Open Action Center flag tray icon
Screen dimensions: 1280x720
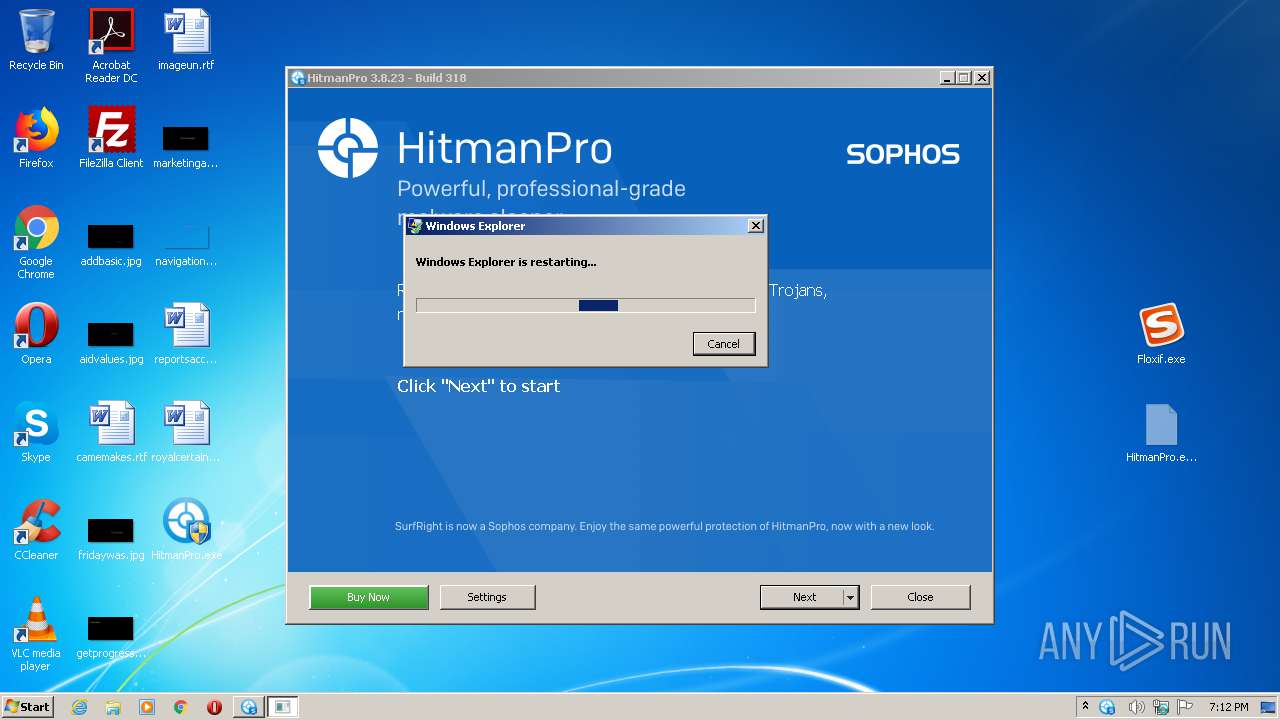(1185, 707)
